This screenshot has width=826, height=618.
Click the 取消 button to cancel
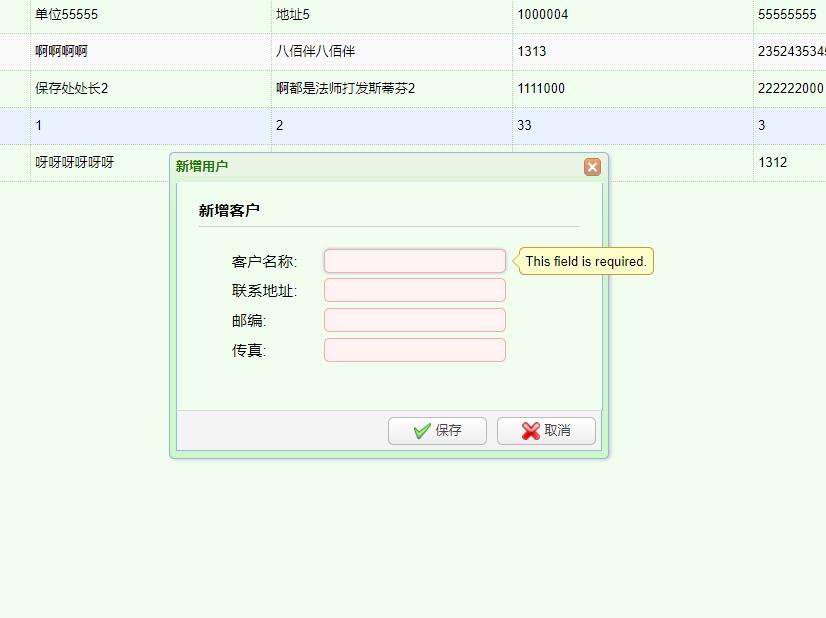(x=546, y=430)
